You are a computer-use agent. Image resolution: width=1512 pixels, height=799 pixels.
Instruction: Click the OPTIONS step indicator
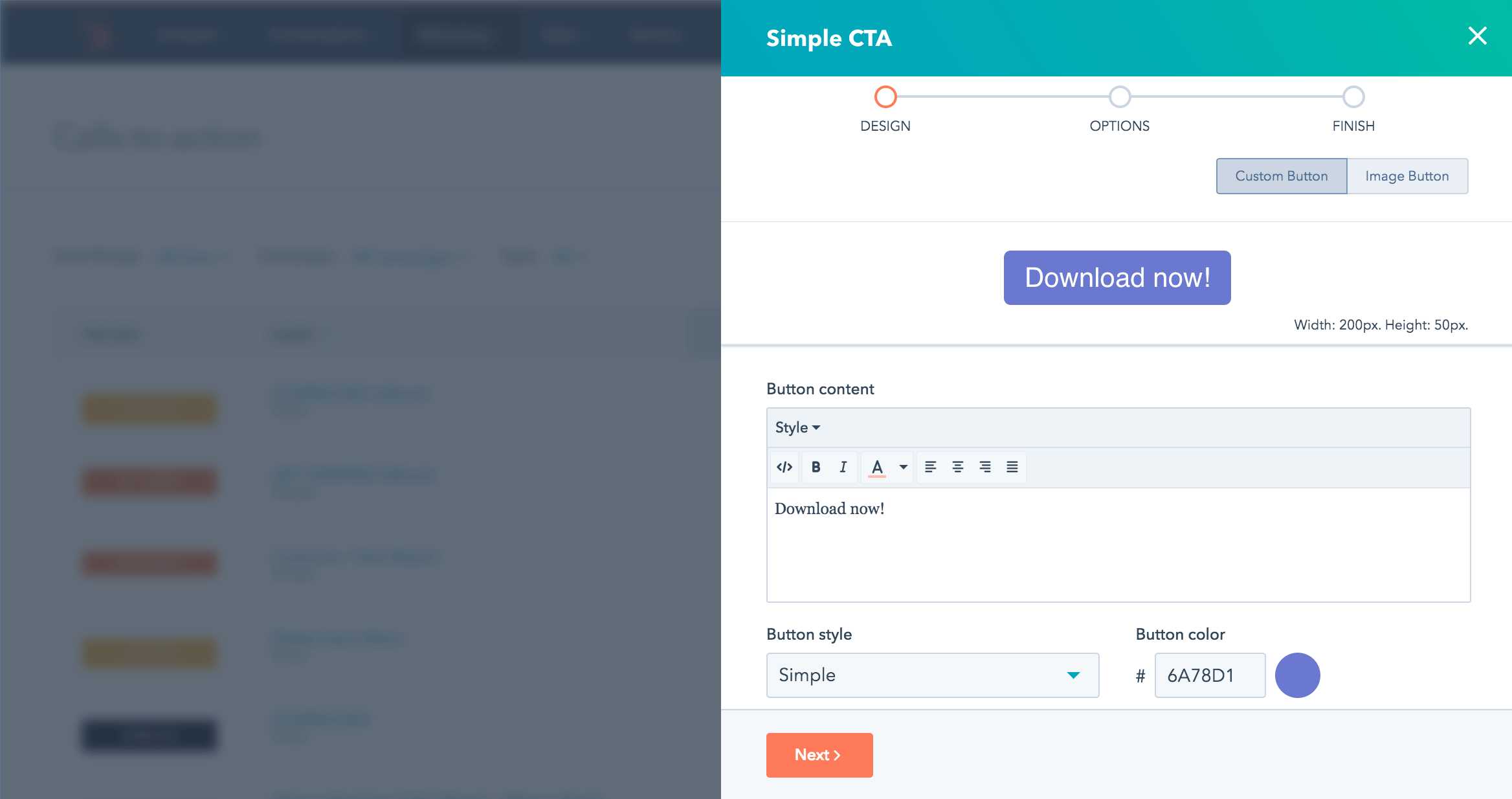click(x=1118, y=97)
